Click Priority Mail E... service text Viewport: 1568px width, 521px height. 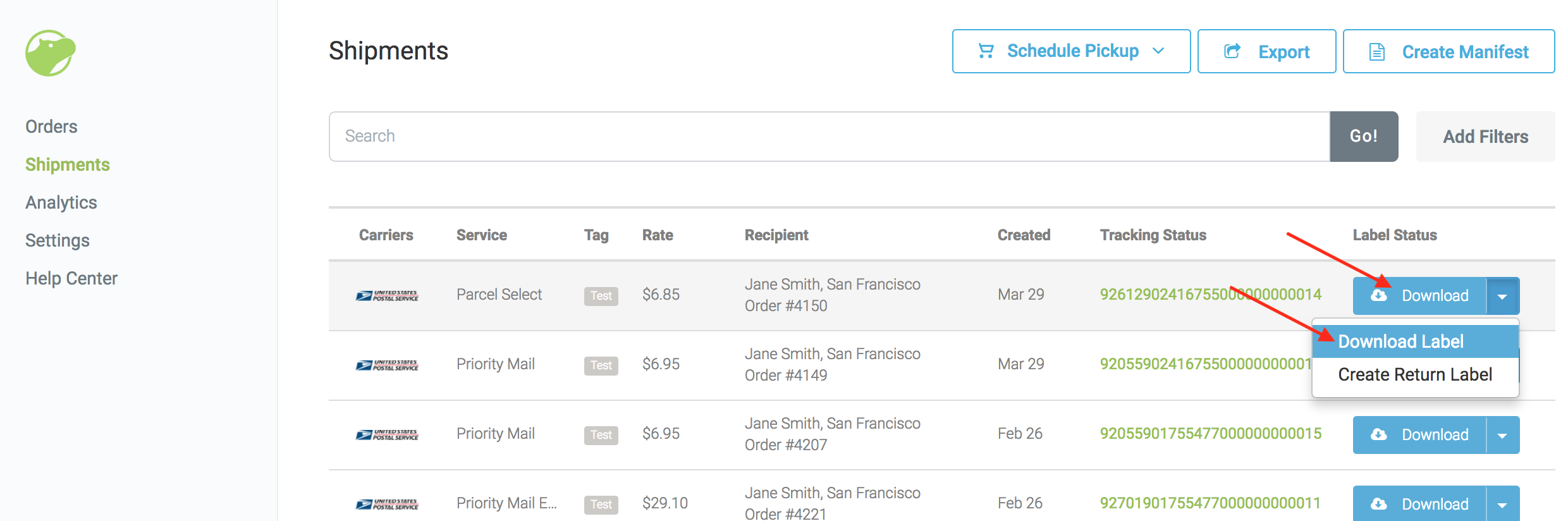[x=506, y=503]
